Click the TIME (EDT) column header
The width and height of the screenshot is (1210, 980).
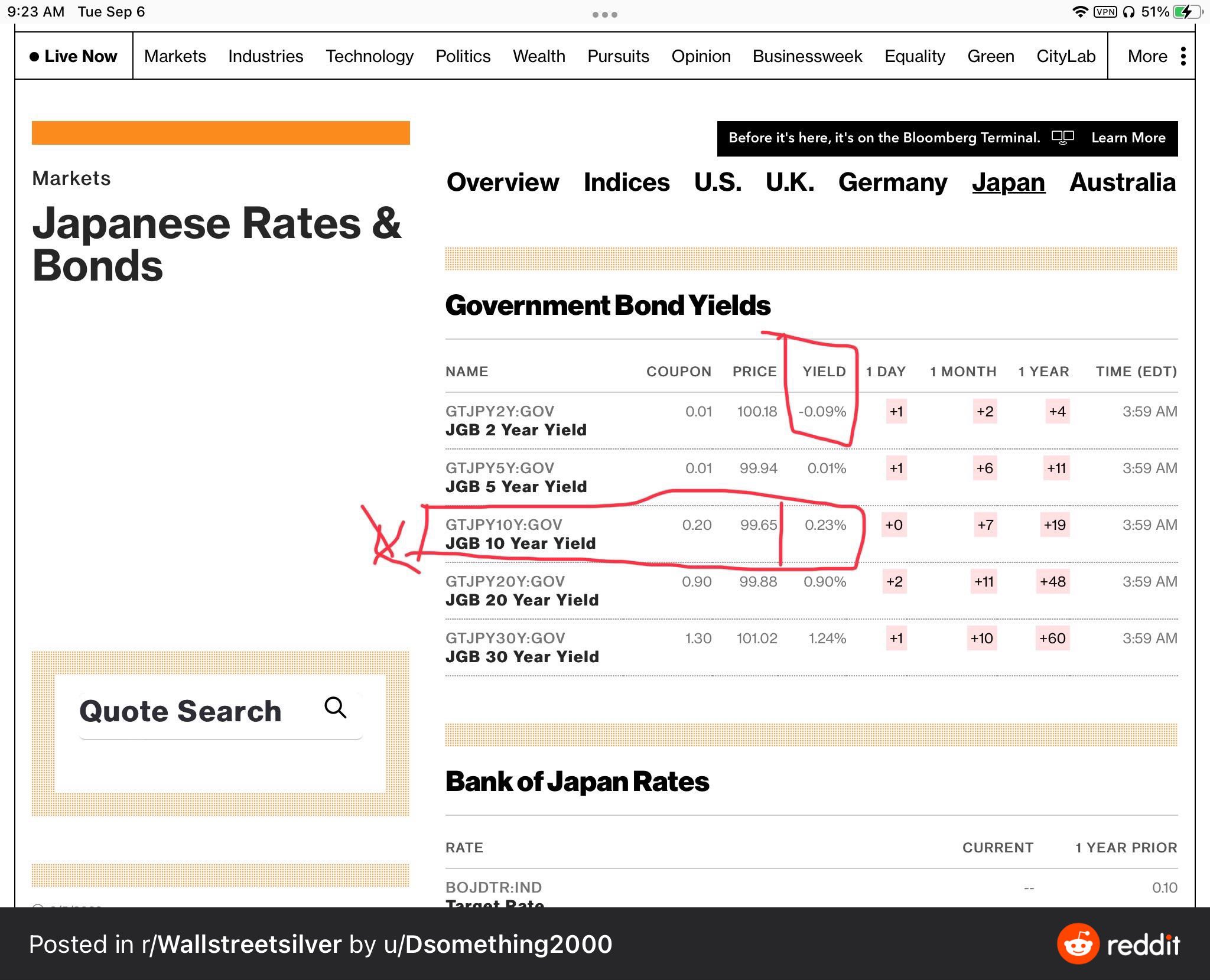point(1136,372)
